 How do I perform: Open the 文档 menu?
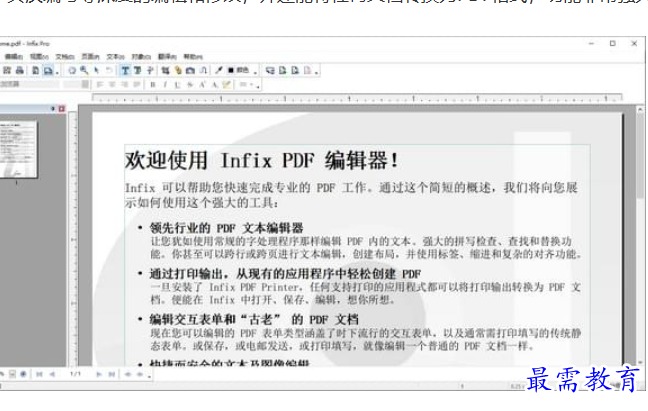tap(65, 57)
